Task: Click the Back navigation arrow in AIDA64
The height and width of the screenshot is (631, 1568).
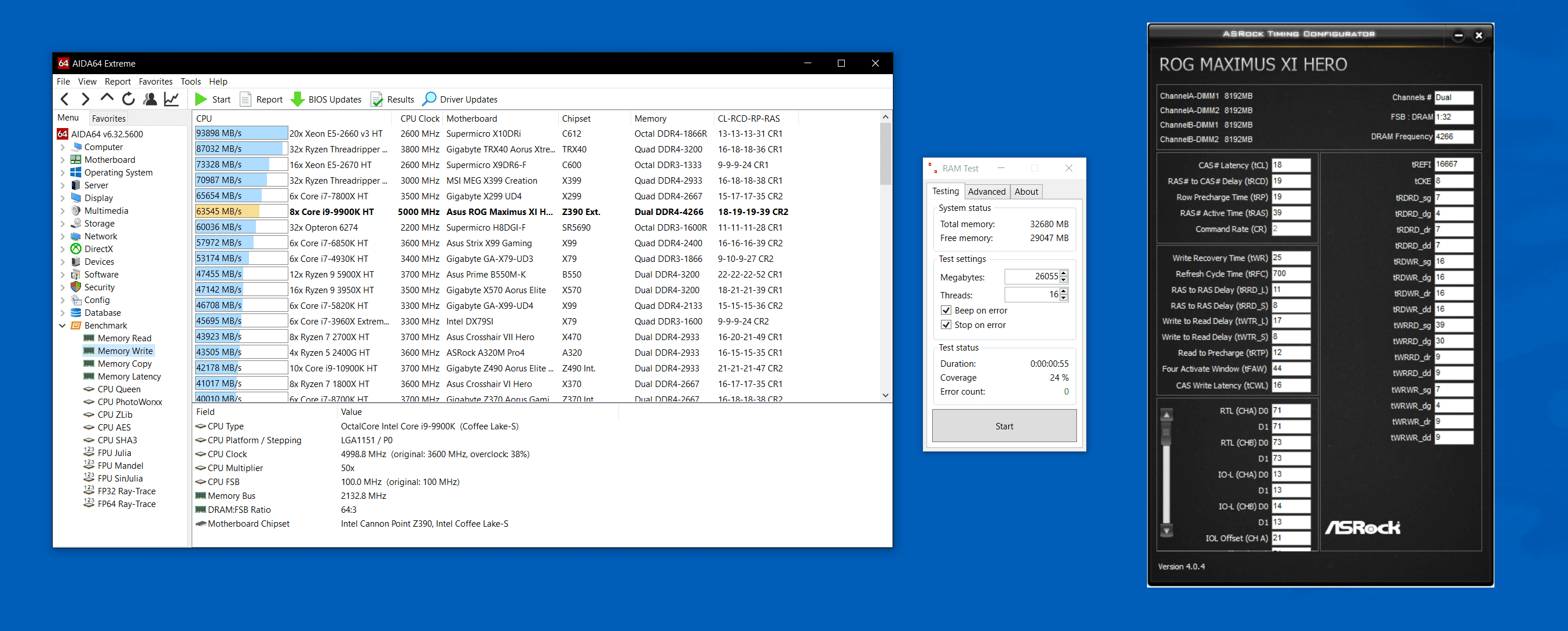Action: coord(65,99)
